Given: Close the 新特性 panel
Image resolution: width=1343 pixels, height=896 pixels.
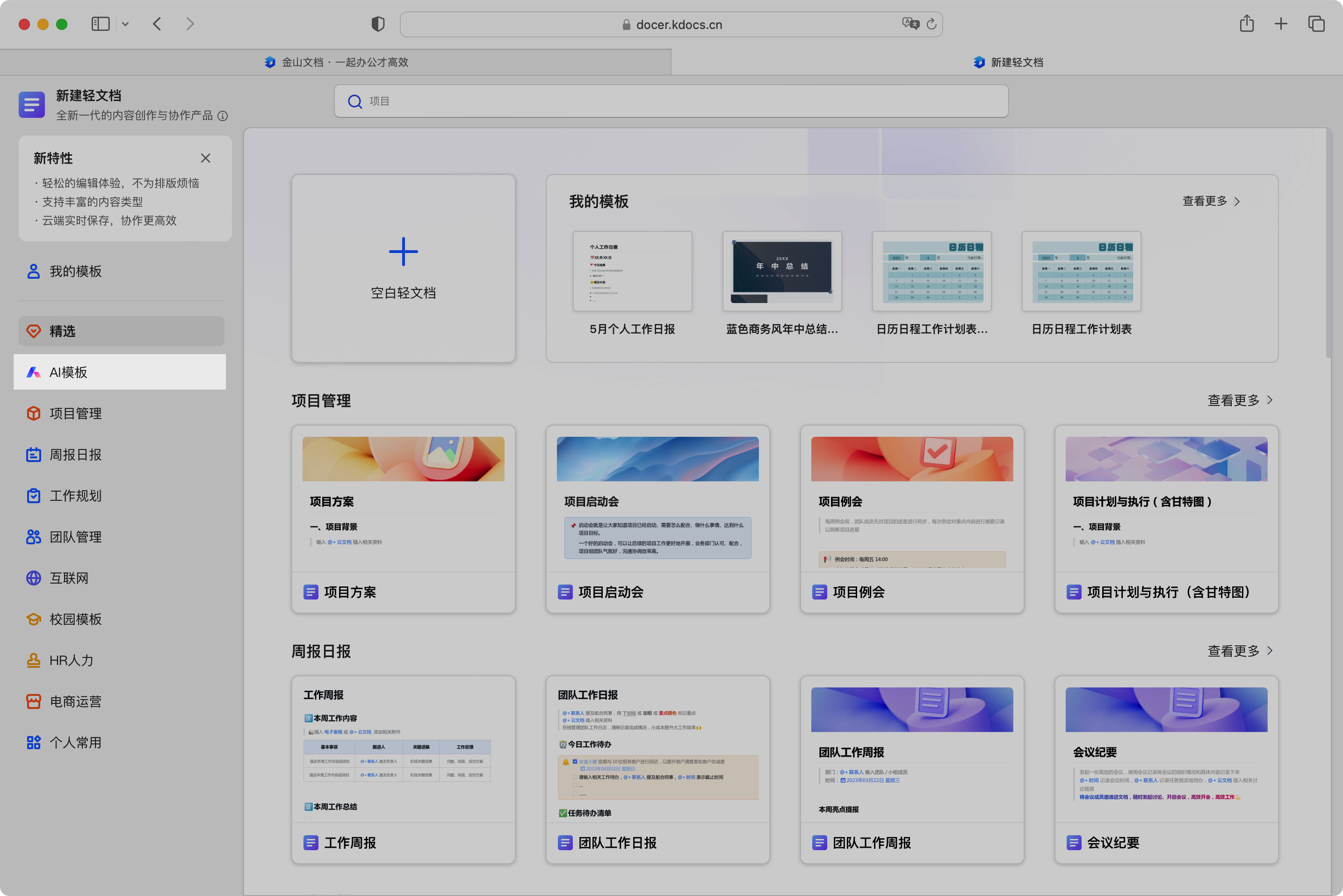Looking at the screenshot, I should point(206,158).
